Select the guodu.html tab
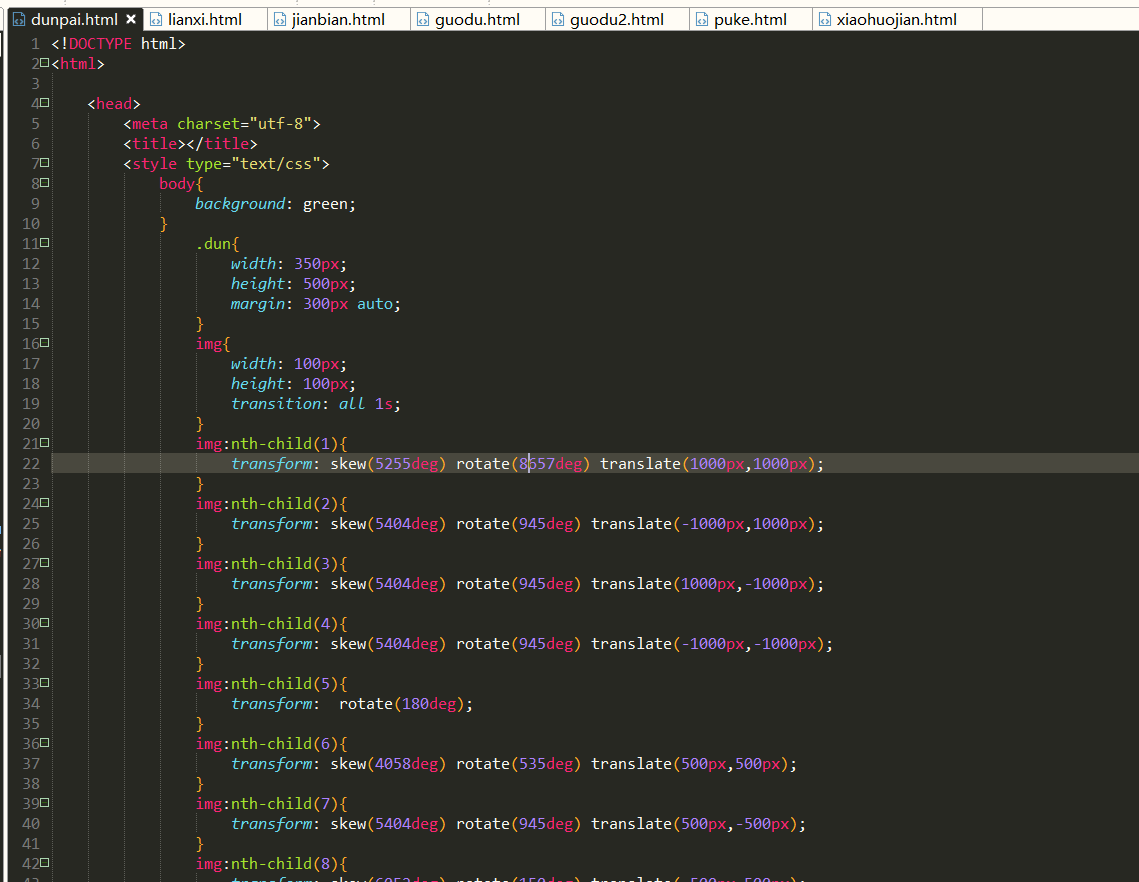The image size is (1139, 882). point(477,20)
